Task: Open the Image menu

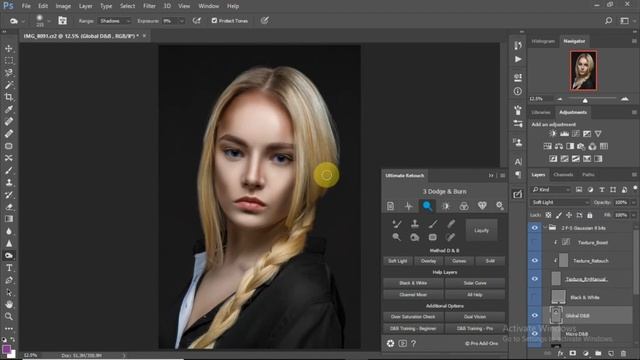Action: coord(63,6)
